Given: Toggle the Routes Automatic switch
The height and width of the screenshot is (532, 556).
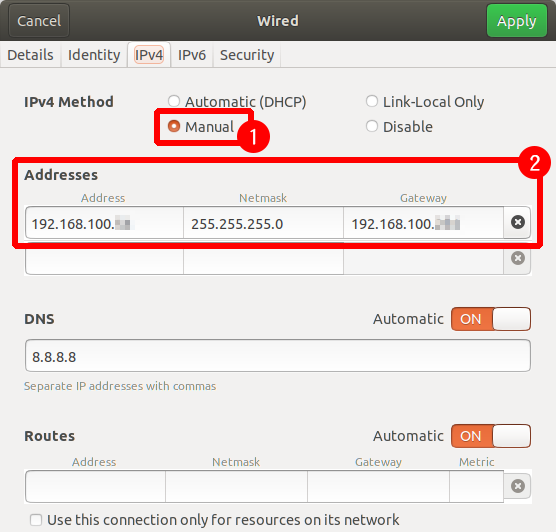Looking at the screenshot, I should pyautogui.click(x=491, y=436).
